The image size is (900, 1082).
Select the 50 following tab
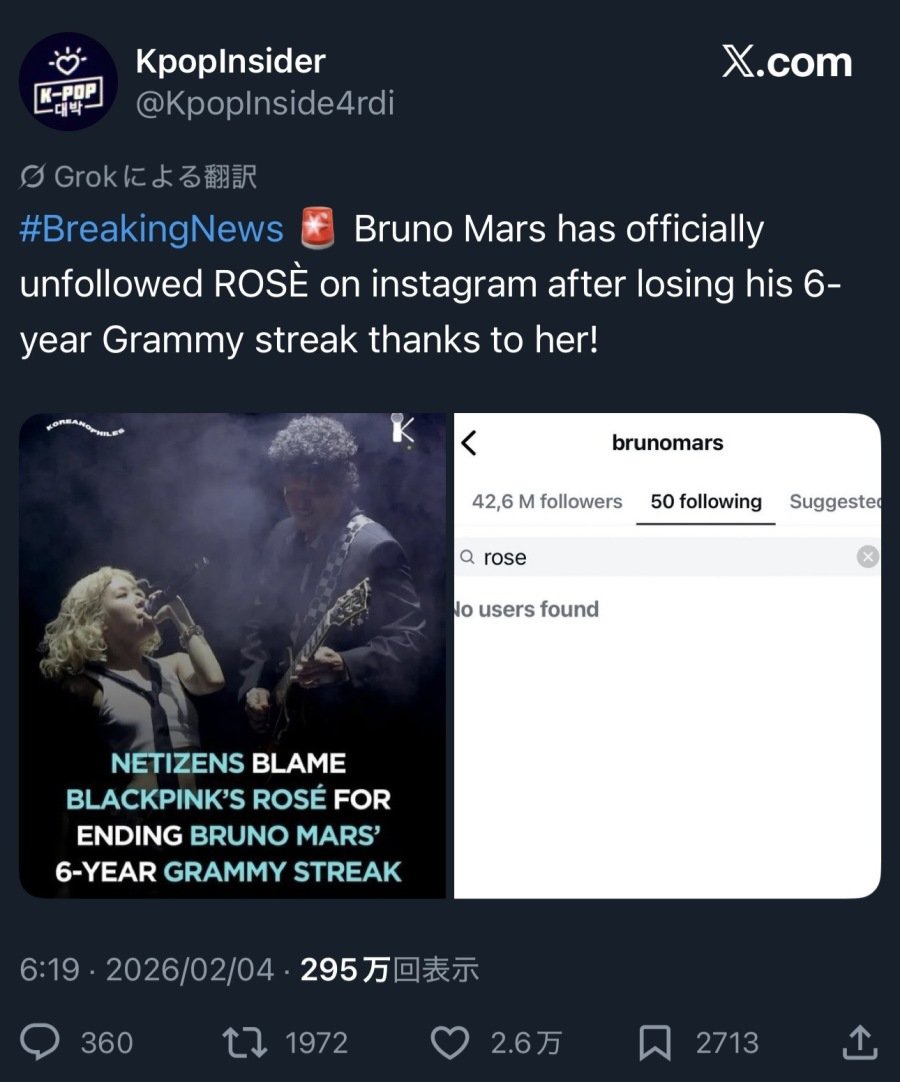tap(706, 502)
